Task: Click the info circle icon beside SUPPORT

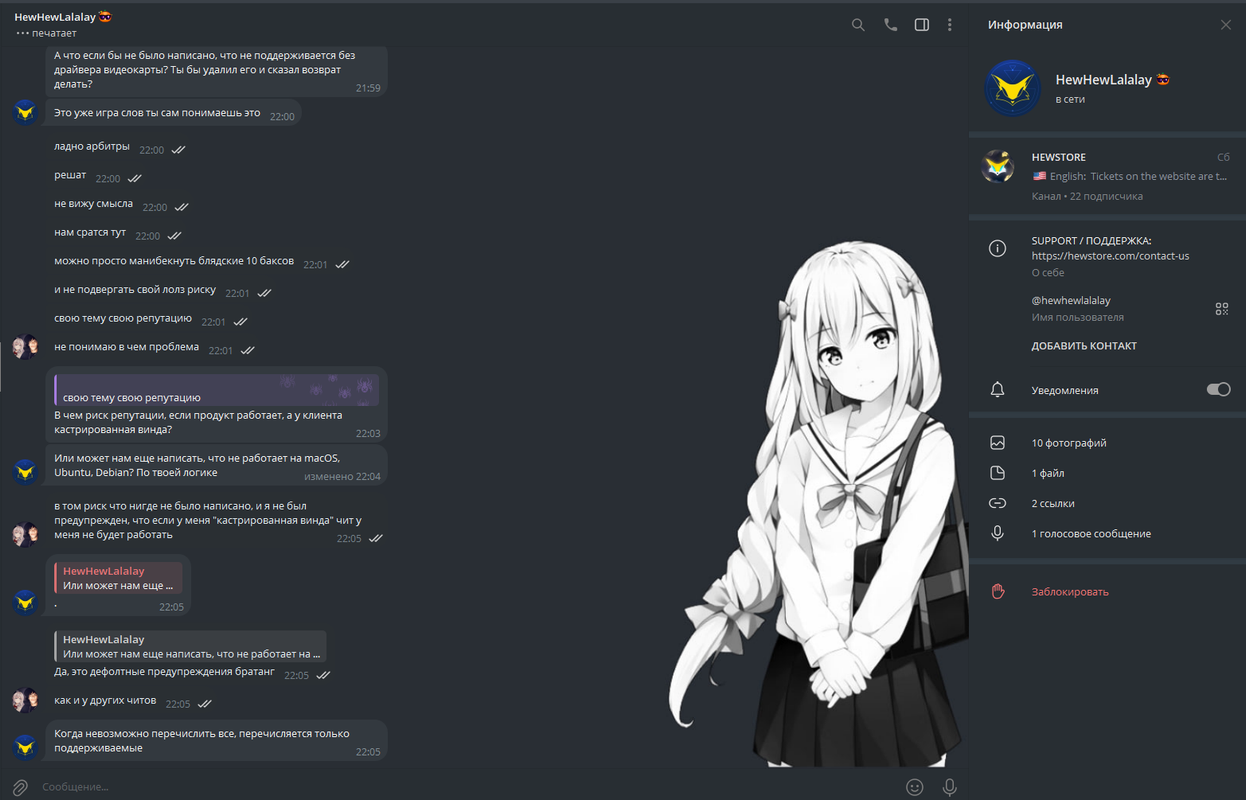Action: pos(997,249)
